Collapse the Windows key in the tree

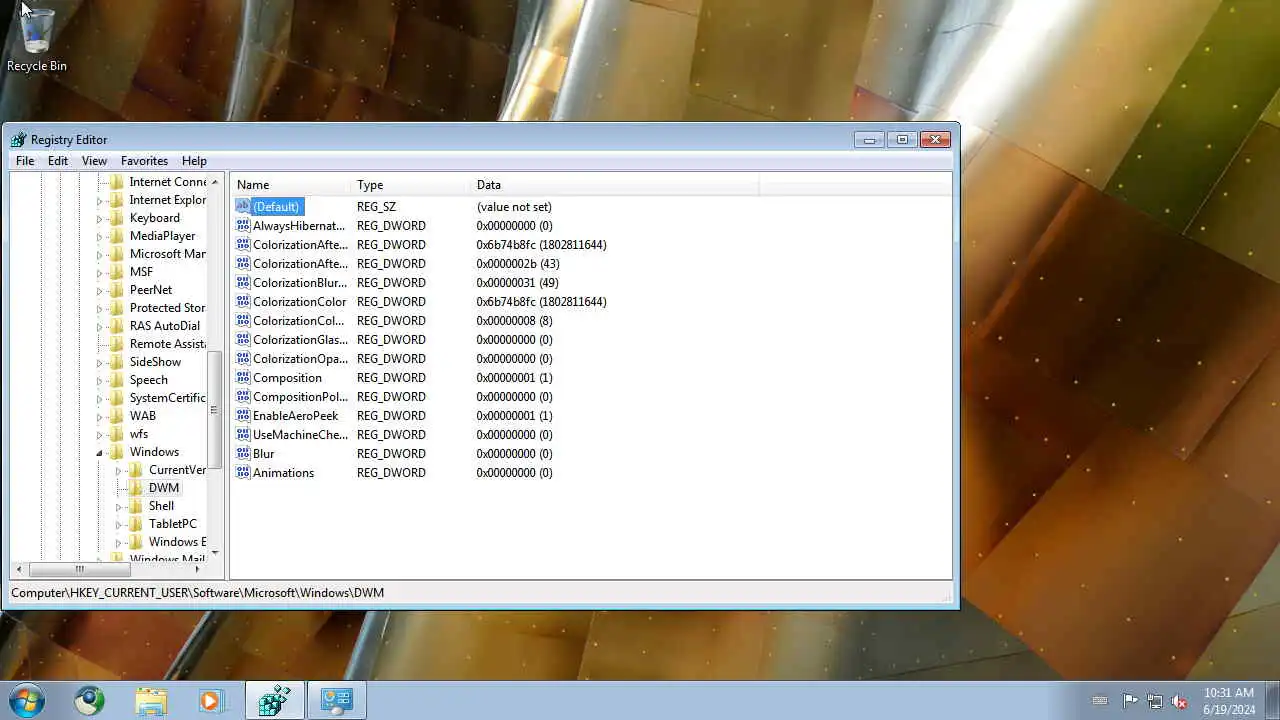tap(100, 453)
